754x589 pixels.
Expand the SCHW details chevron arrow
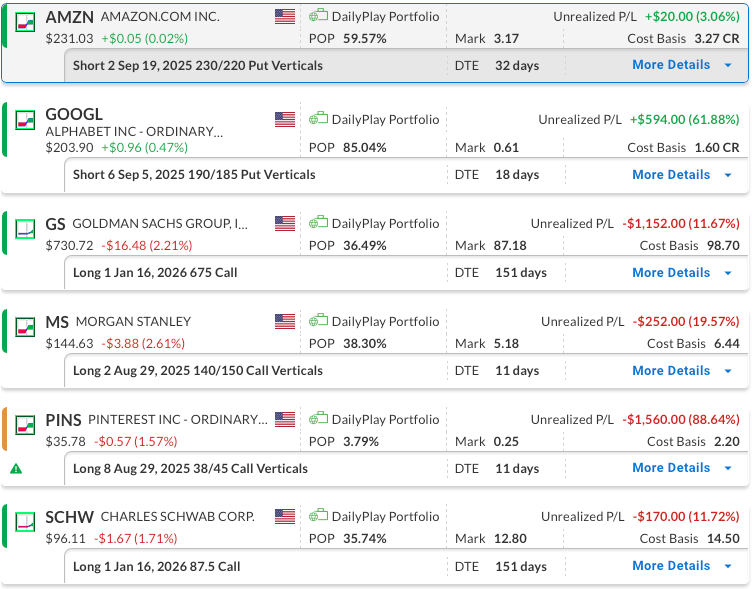click(728, 566)
